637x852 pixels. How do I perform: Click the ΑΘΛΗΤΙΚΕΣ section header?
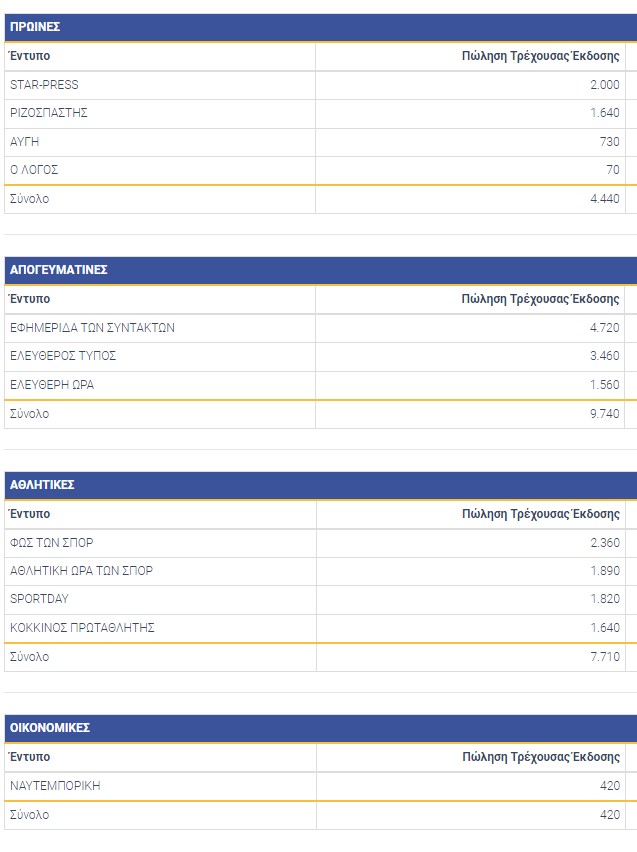(x=42, y=485)
